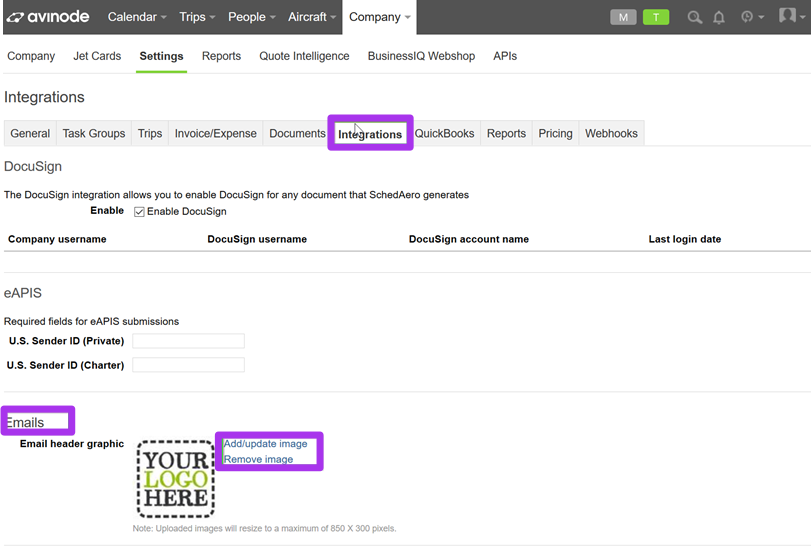Screen dimensions: 811x547
Task: Click the Emails section heading
Action: [x=25, y=422]
